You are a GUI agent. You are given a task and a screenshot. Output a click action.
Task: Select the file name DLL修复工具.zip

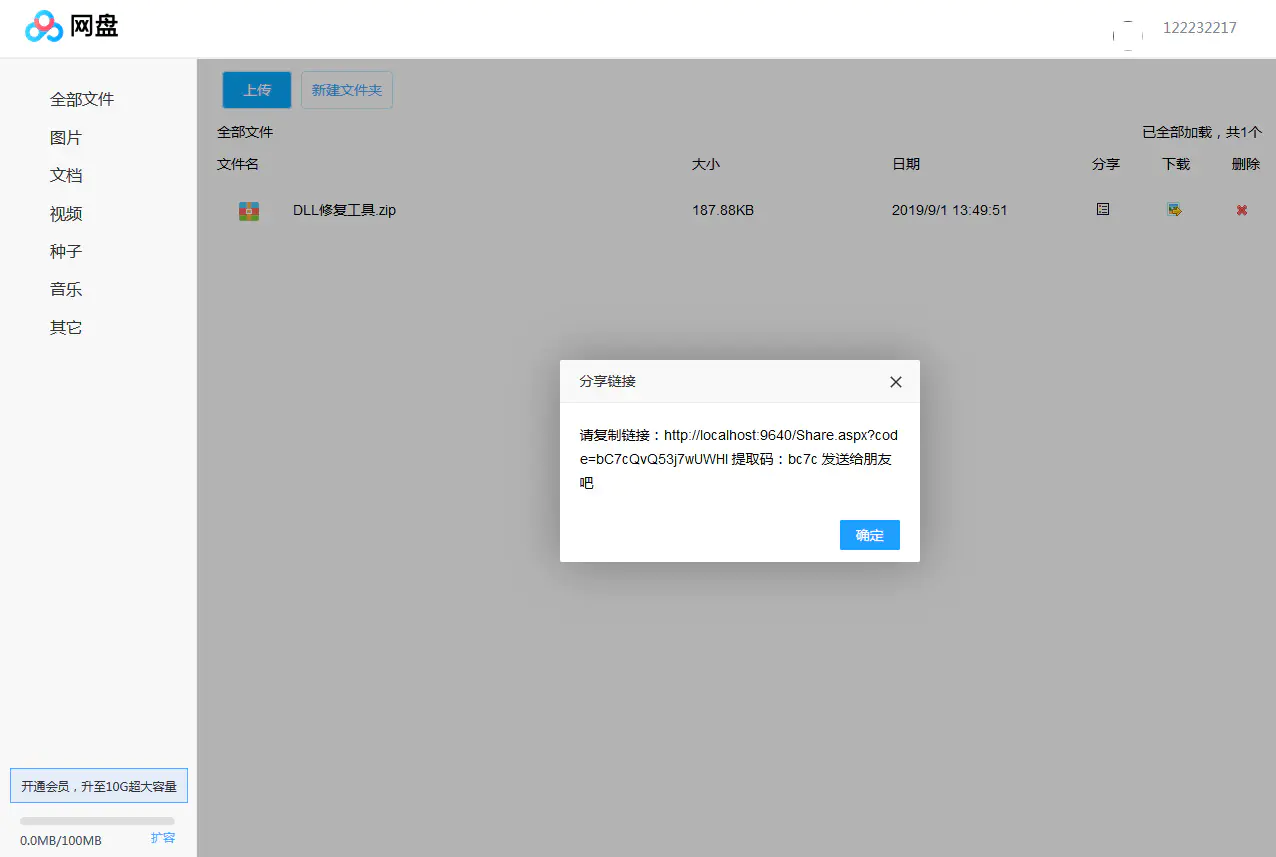point(344,210)
